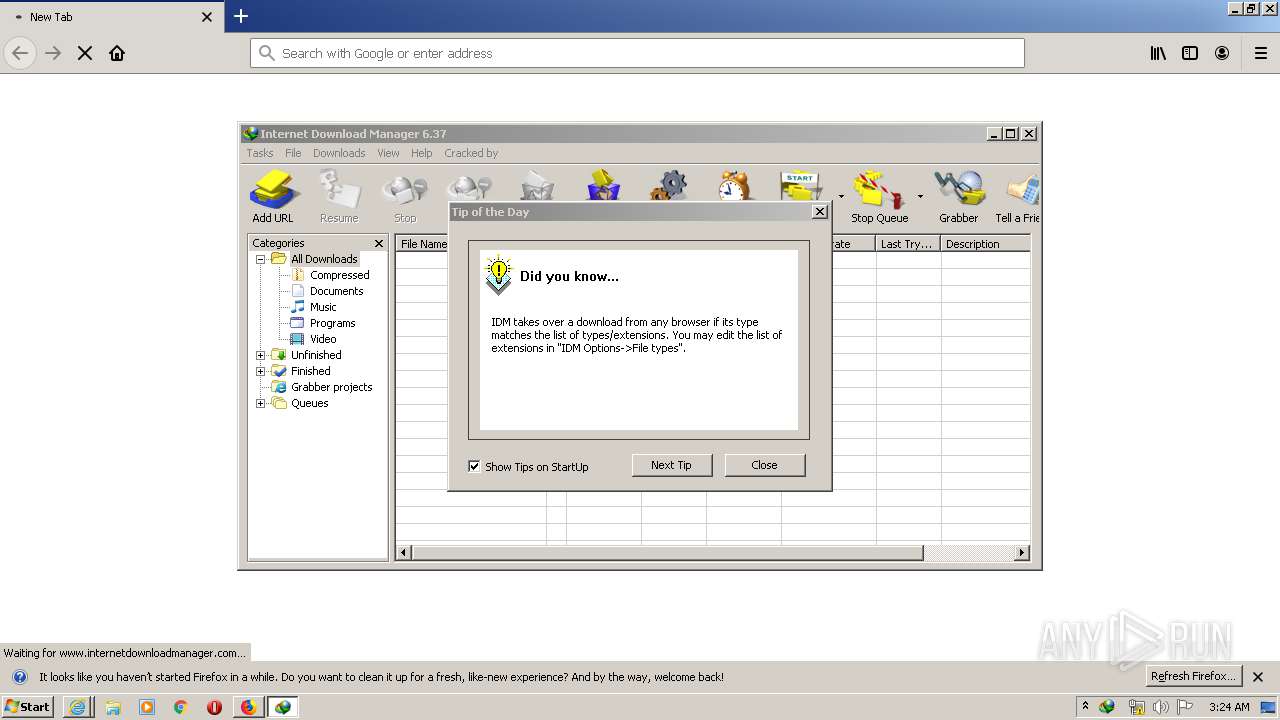Click the Windows Start button

click(x=28, y=707)
